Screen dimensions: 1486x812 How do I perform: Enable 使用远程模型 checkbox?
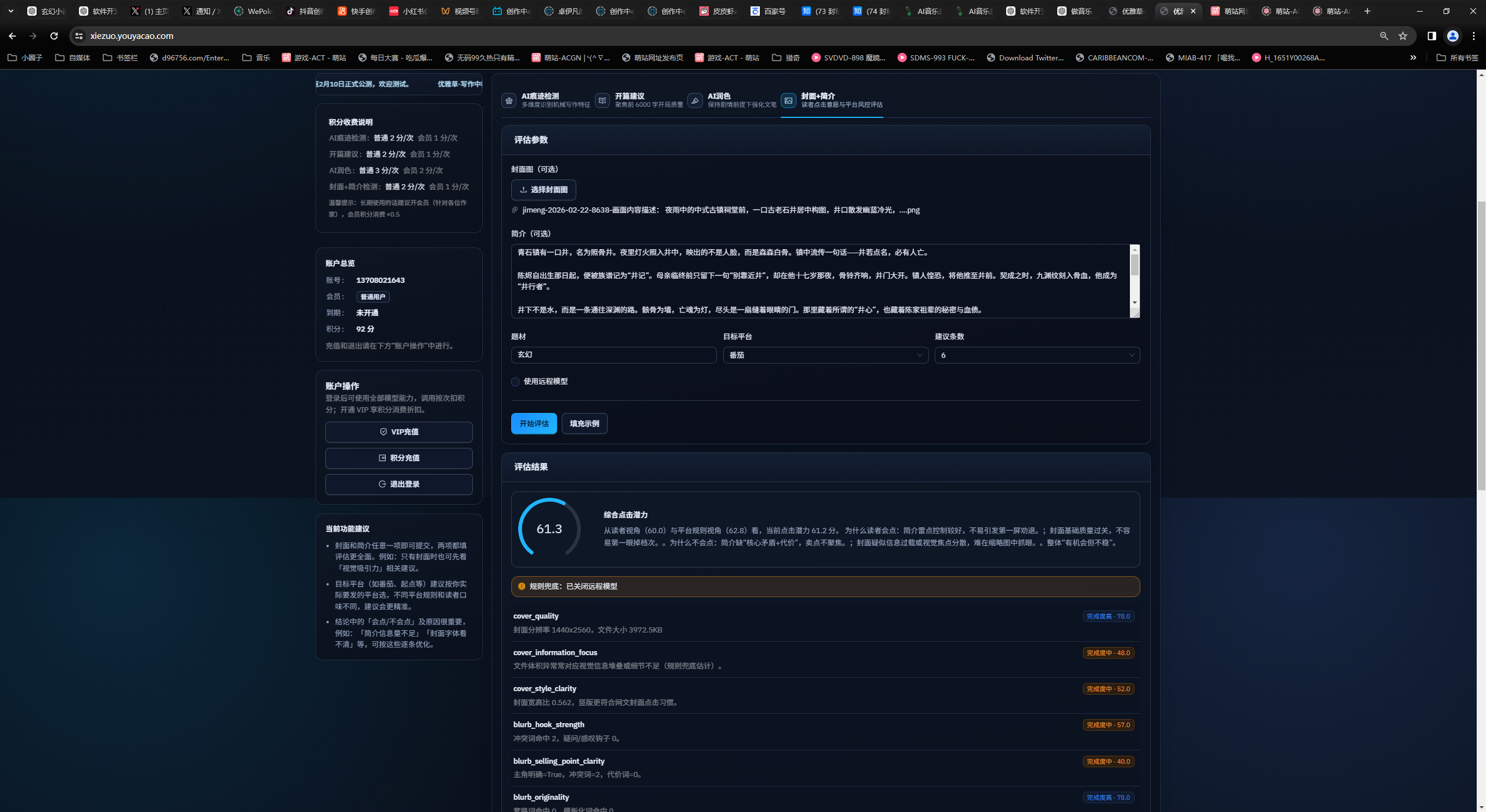[x=515, y=382]
